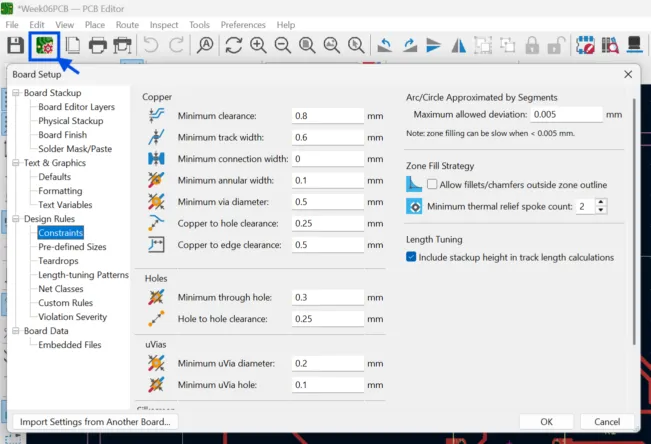Click the Refresh view icon
This screenshot has height=444, width=651.
pos(234,45)
